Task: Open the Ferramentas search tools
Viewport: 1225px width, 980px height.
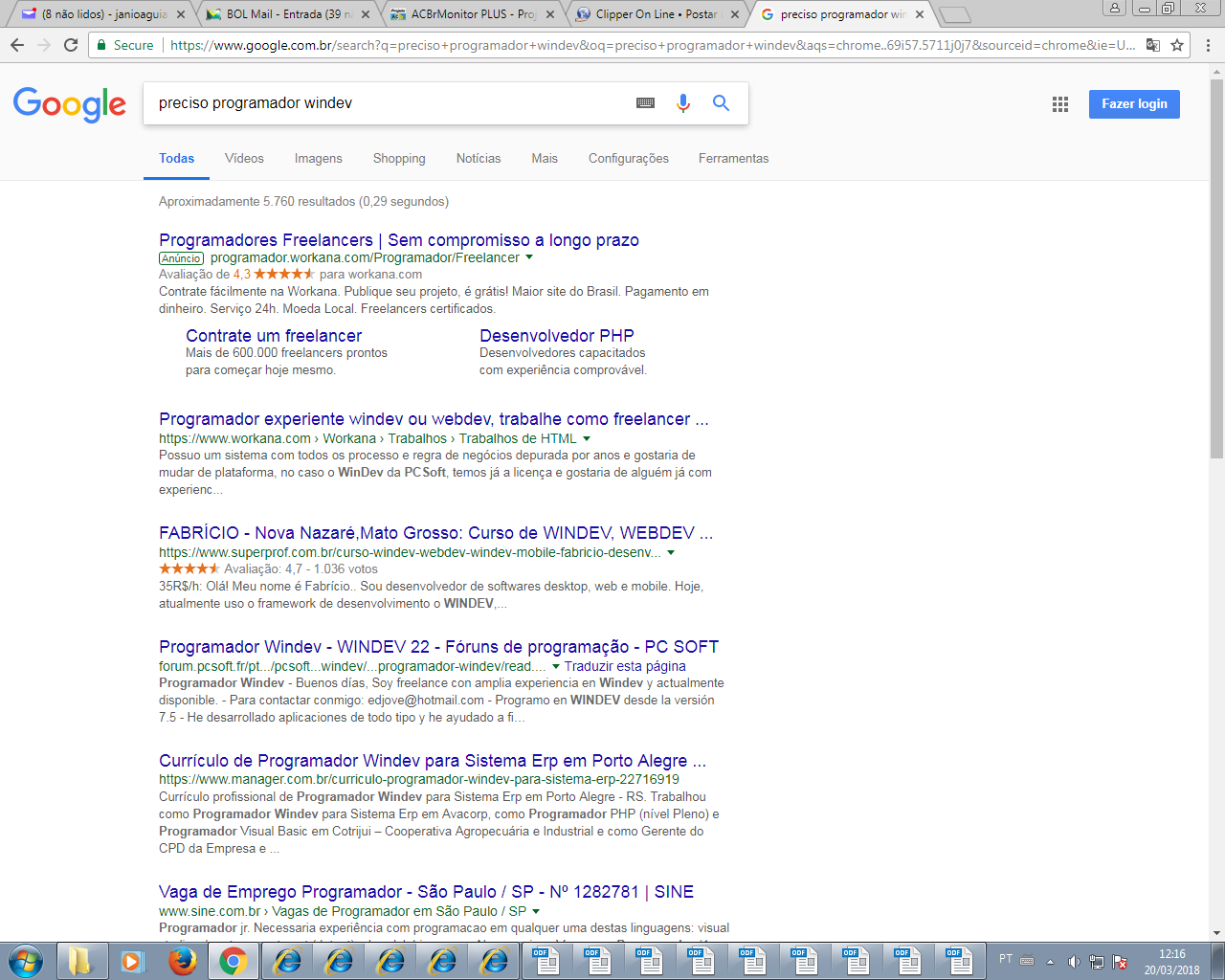Action: pos(734,159)
